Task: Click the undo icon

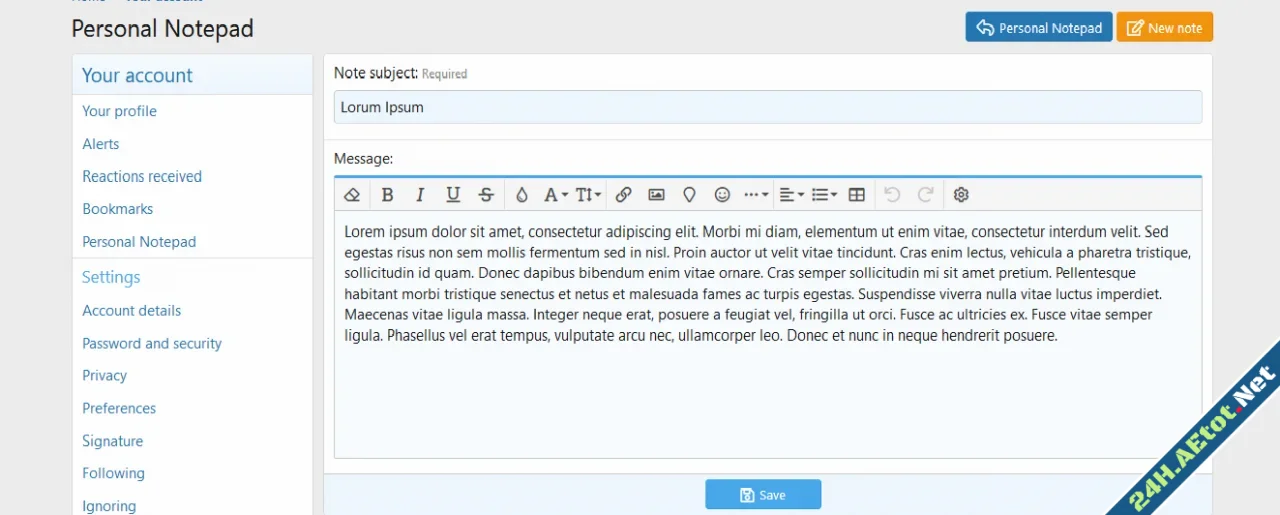Action: coord(893,195)
